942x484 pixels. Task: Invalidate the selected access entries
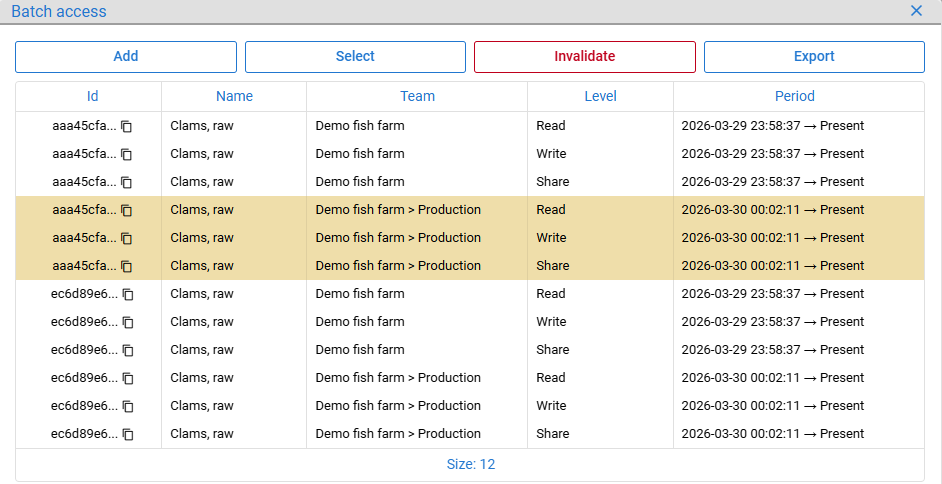pos(585,56)
